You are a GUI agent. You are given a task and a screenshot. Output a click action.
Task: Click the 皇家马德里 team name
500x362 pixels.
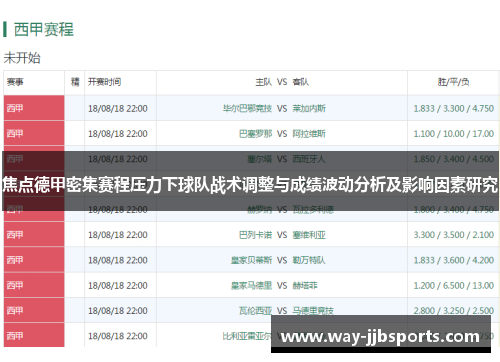point(251,285)
